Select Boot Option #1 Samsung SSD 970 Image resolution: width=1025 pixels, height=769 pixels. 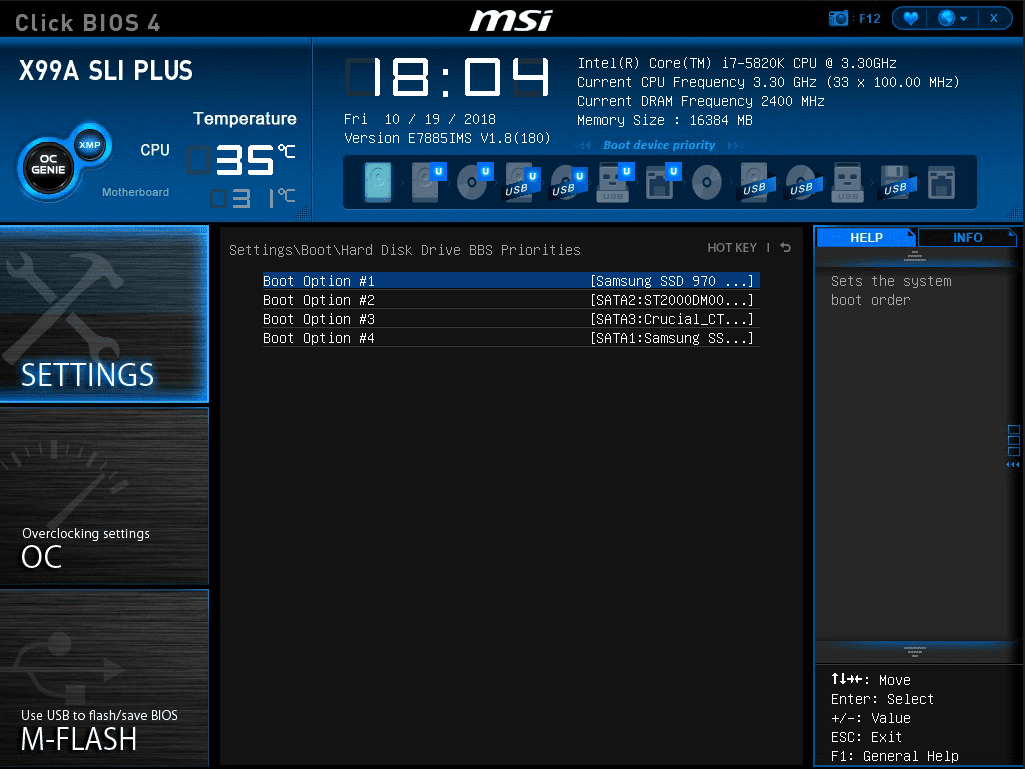[x=511, y=281]
